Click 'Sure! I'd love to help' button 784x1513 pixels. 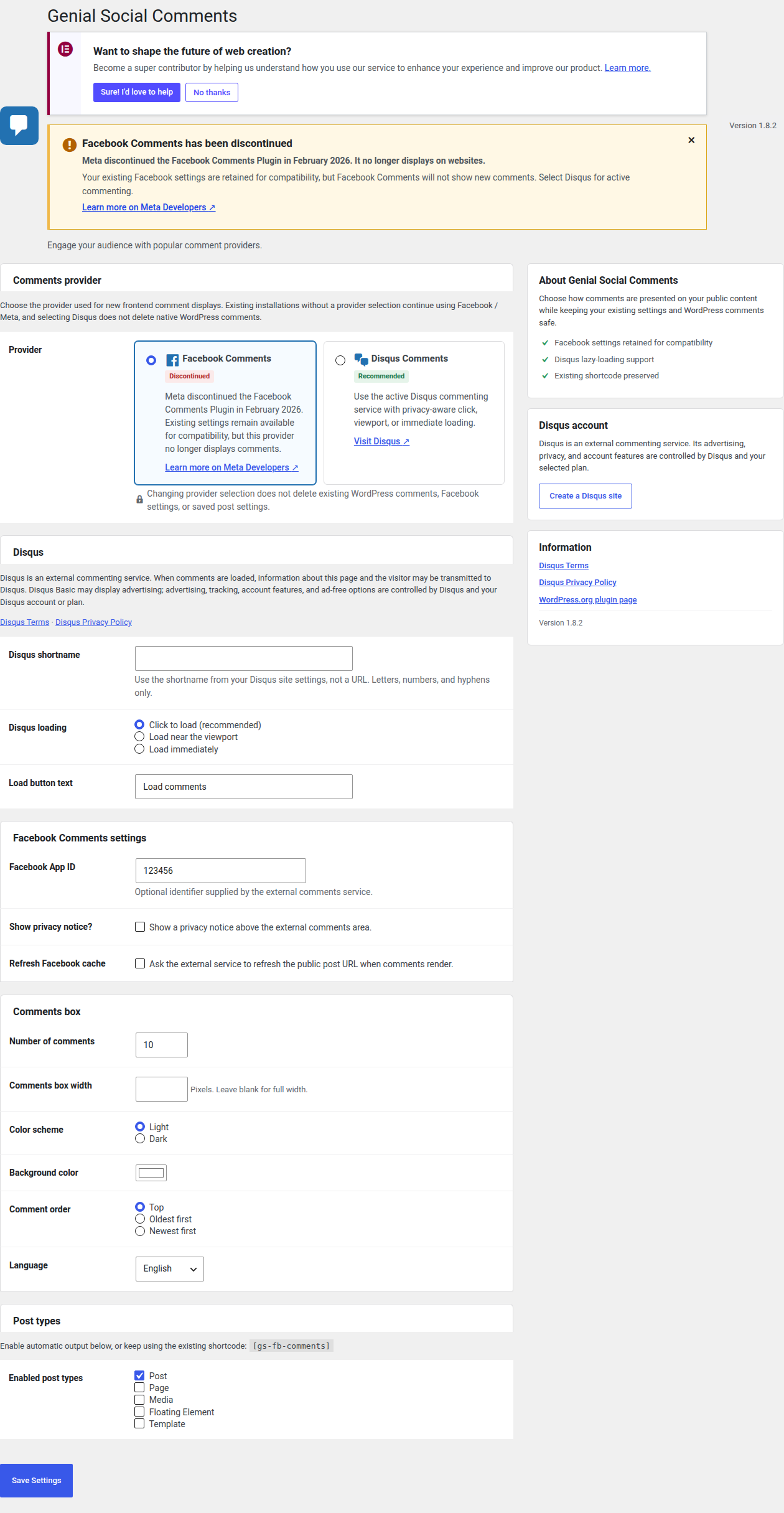137,92
